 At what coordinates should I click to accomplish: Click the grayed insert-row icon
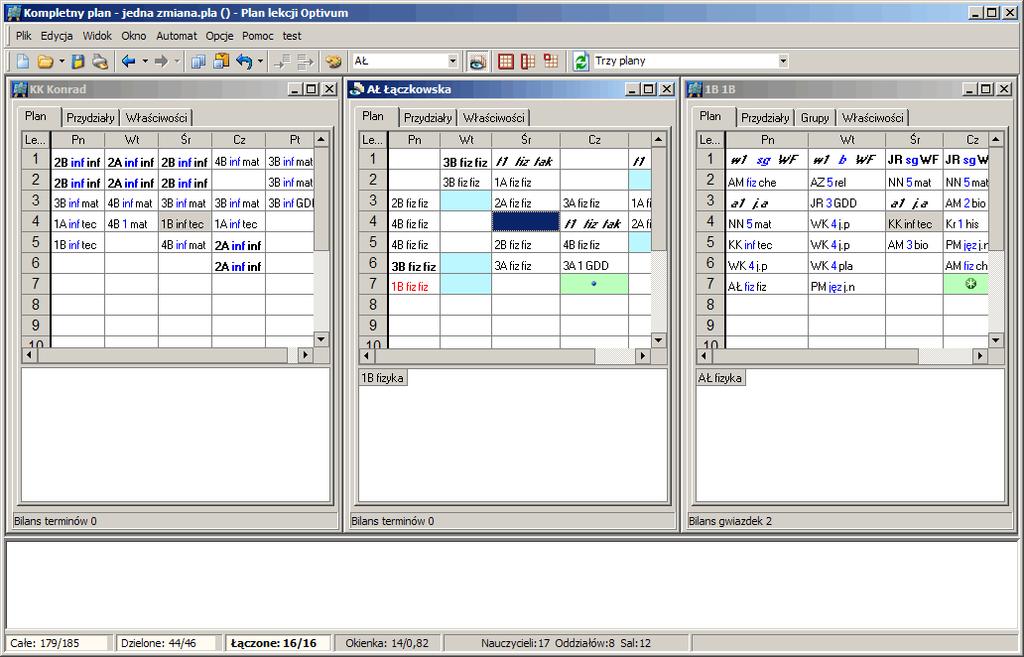tap(283, 61)
